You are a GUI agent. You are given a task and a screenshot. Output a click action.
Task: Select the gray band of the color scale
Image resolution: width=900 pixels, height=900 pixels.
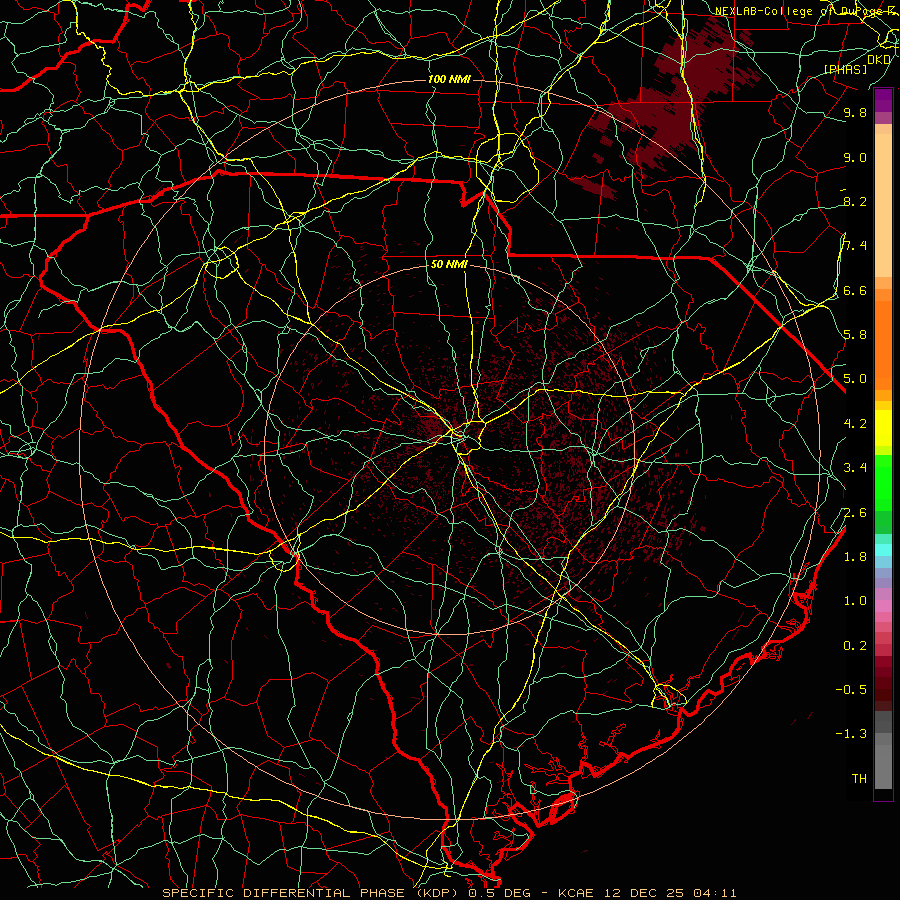pos(883,749)
